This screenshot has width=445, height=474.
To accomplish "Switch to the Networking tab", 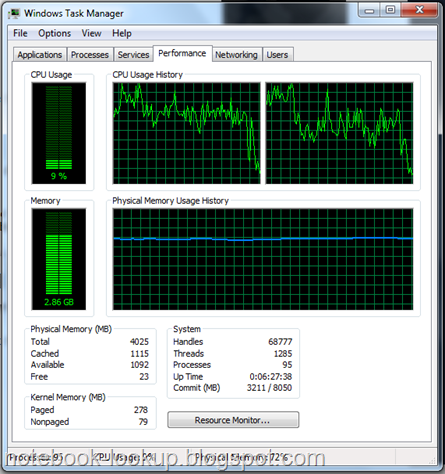I will [236, 55].
